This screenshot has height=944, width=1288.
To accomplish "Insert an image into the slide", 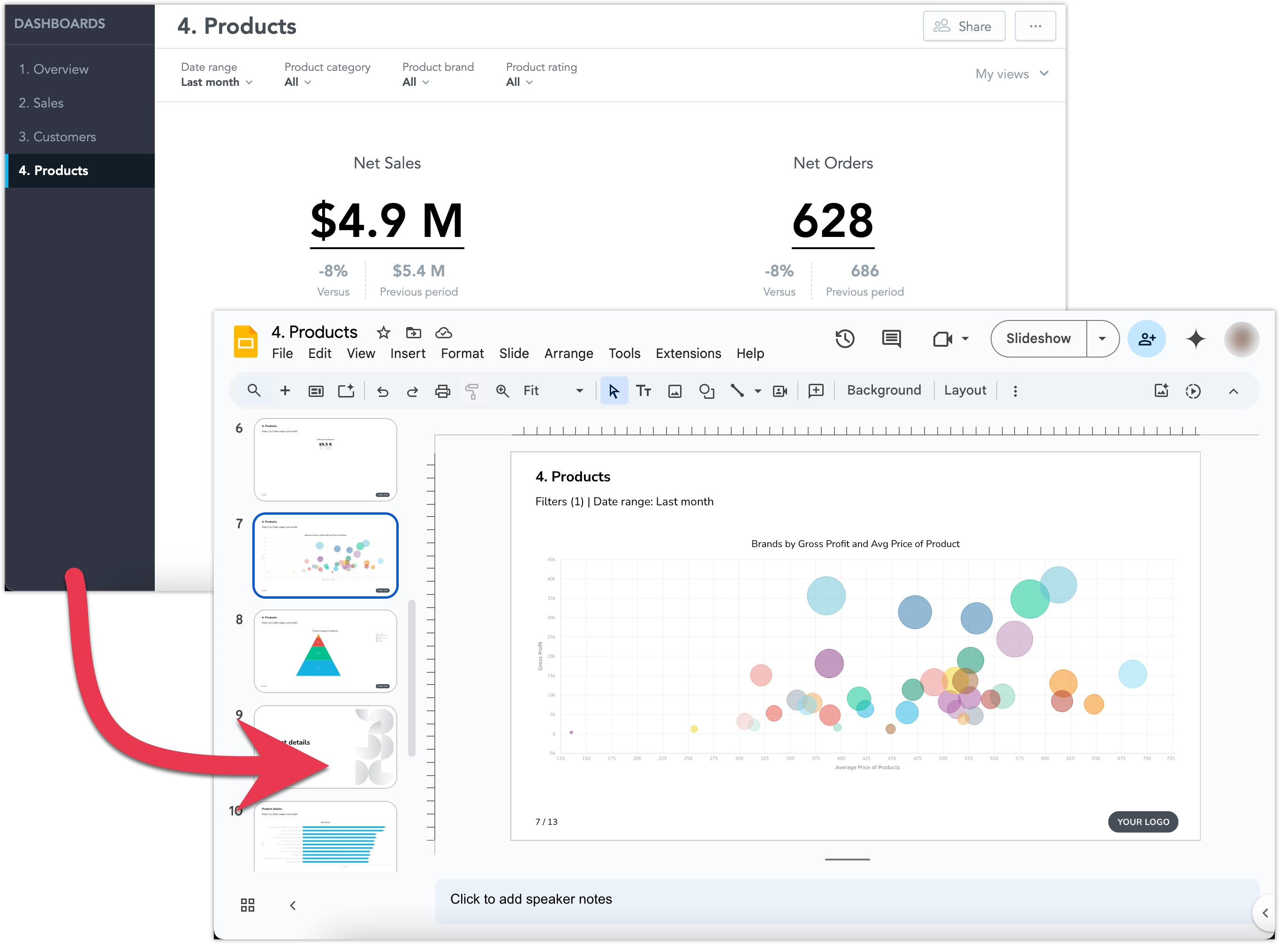I will pos(674,391).
